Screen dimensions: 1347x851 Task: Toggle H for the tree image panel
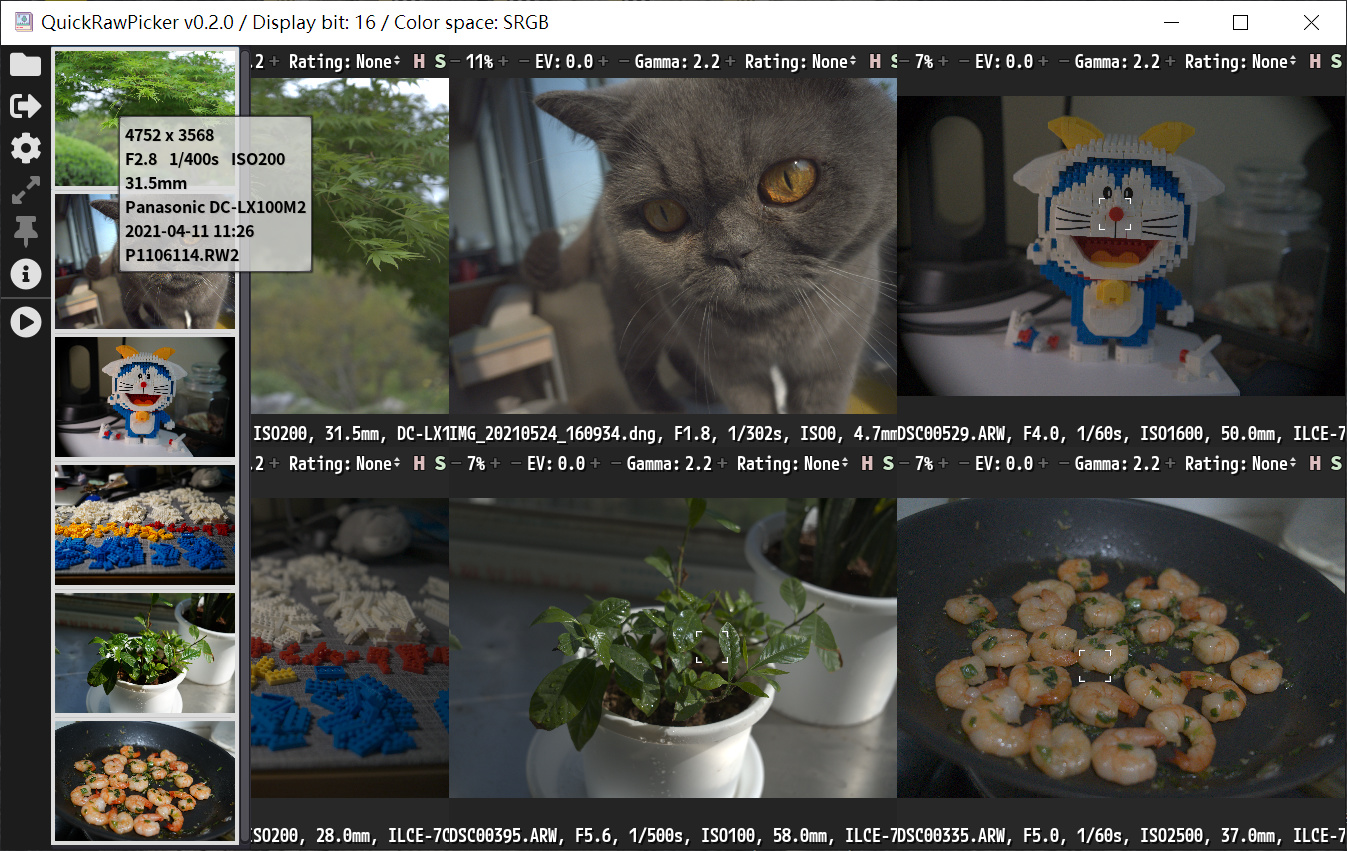[x=419, y=62]
